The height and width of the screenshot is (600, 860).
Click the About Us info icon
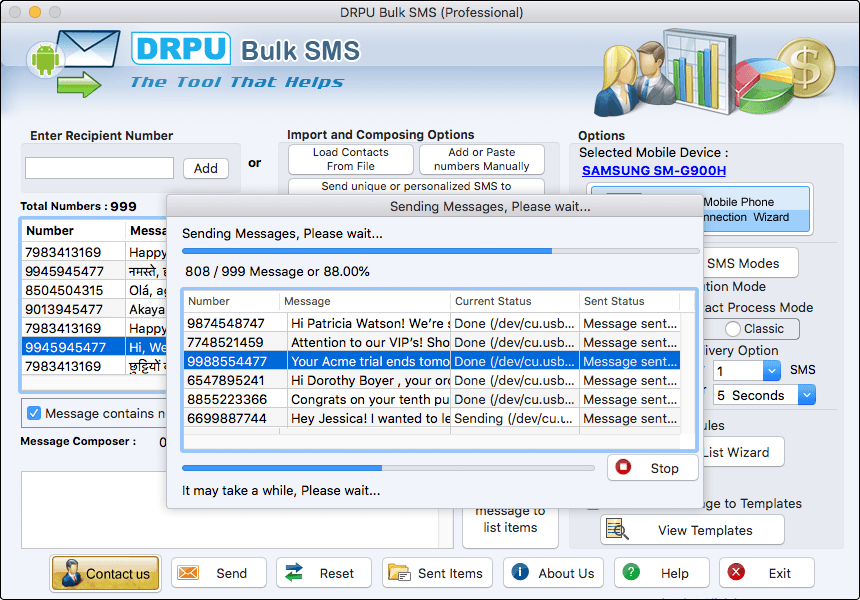click(520, 572)
